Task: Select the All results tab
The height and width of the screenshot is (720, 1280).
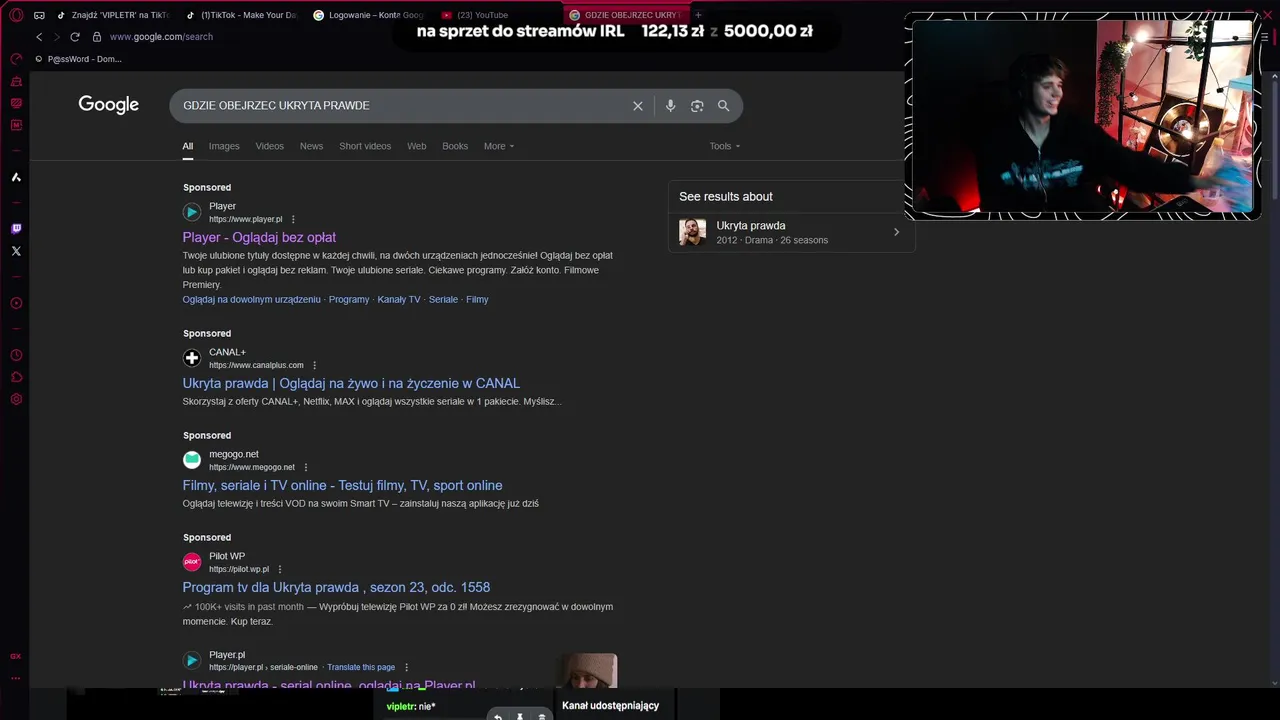Action: coord(187,146)
